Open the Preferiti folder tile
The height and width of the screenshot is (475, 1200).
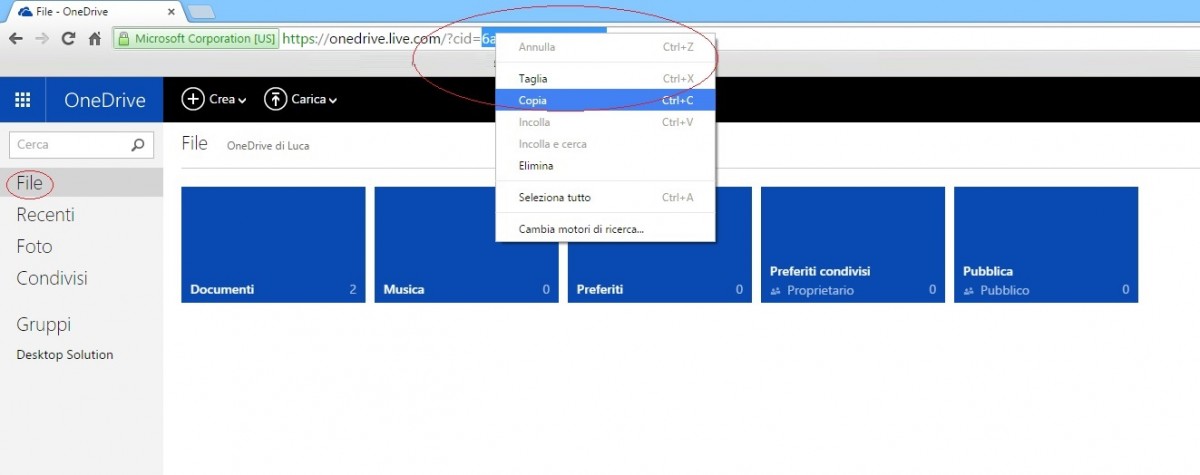(660, 244)
